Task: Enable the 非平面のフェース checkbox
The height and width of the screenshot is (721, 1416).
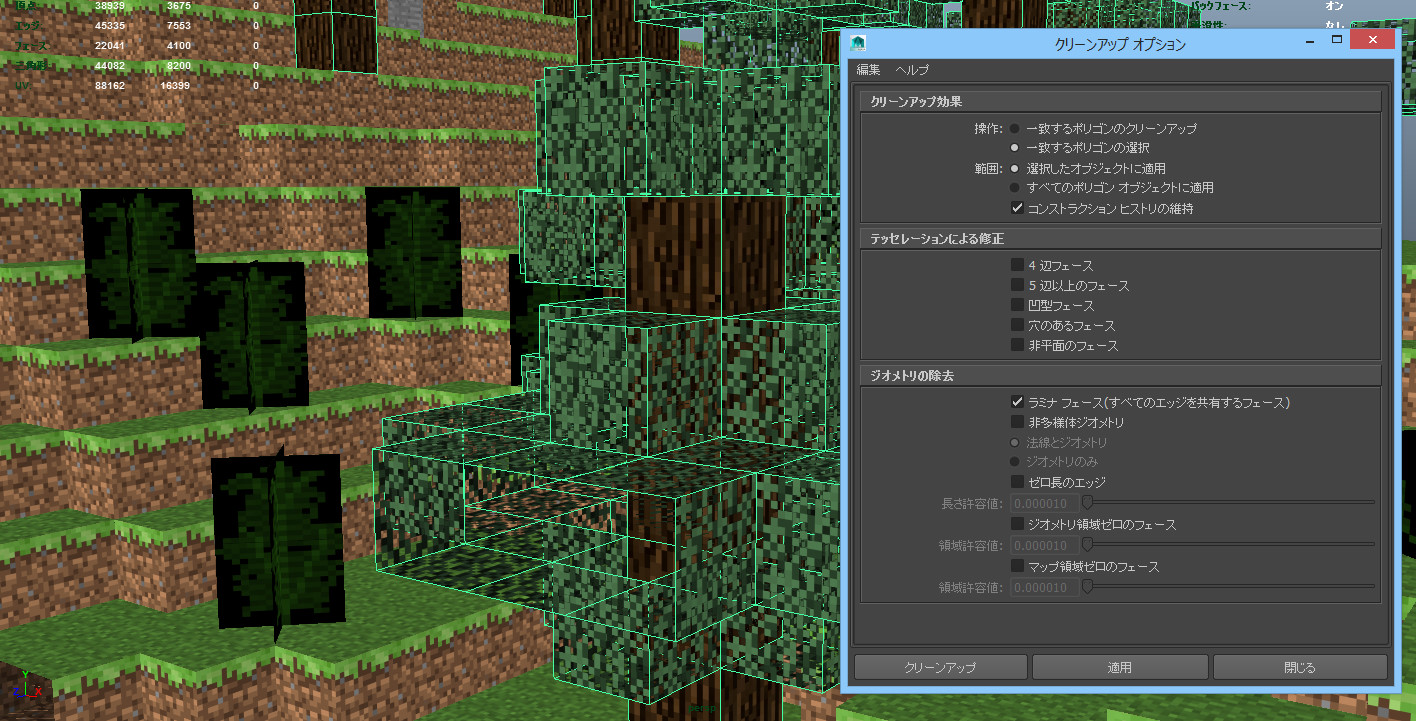Action: tap(1017, 345)
